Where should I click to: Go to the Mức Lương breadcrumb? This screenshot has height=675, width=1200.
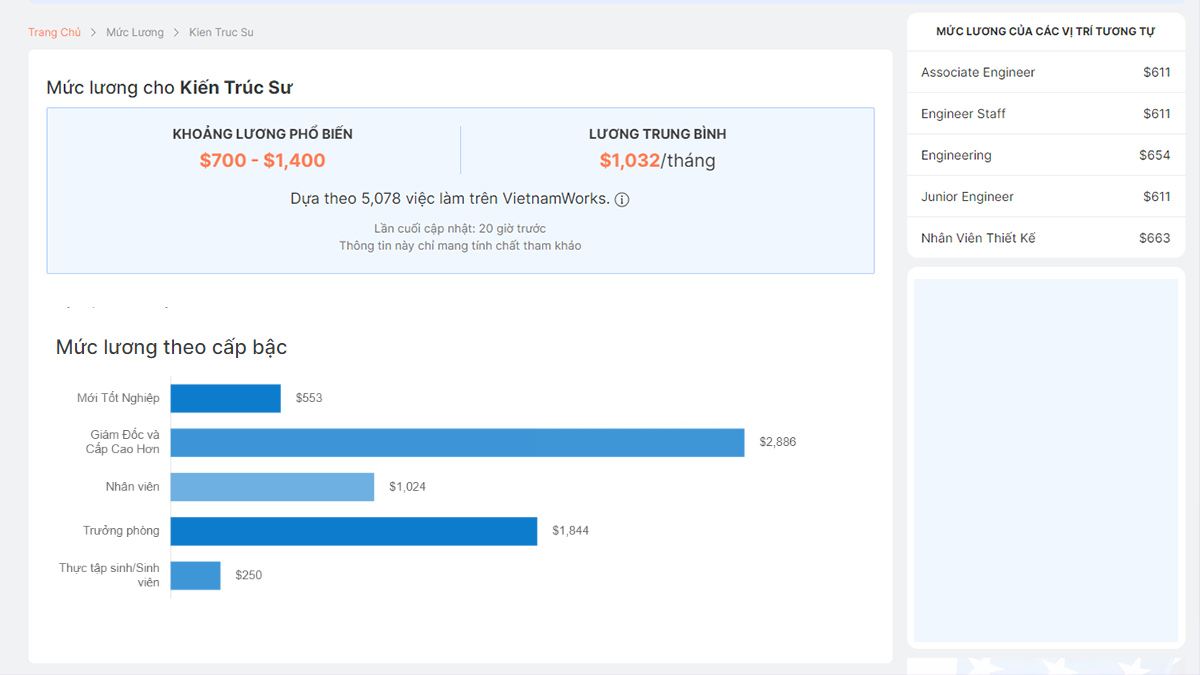[135, 33]
